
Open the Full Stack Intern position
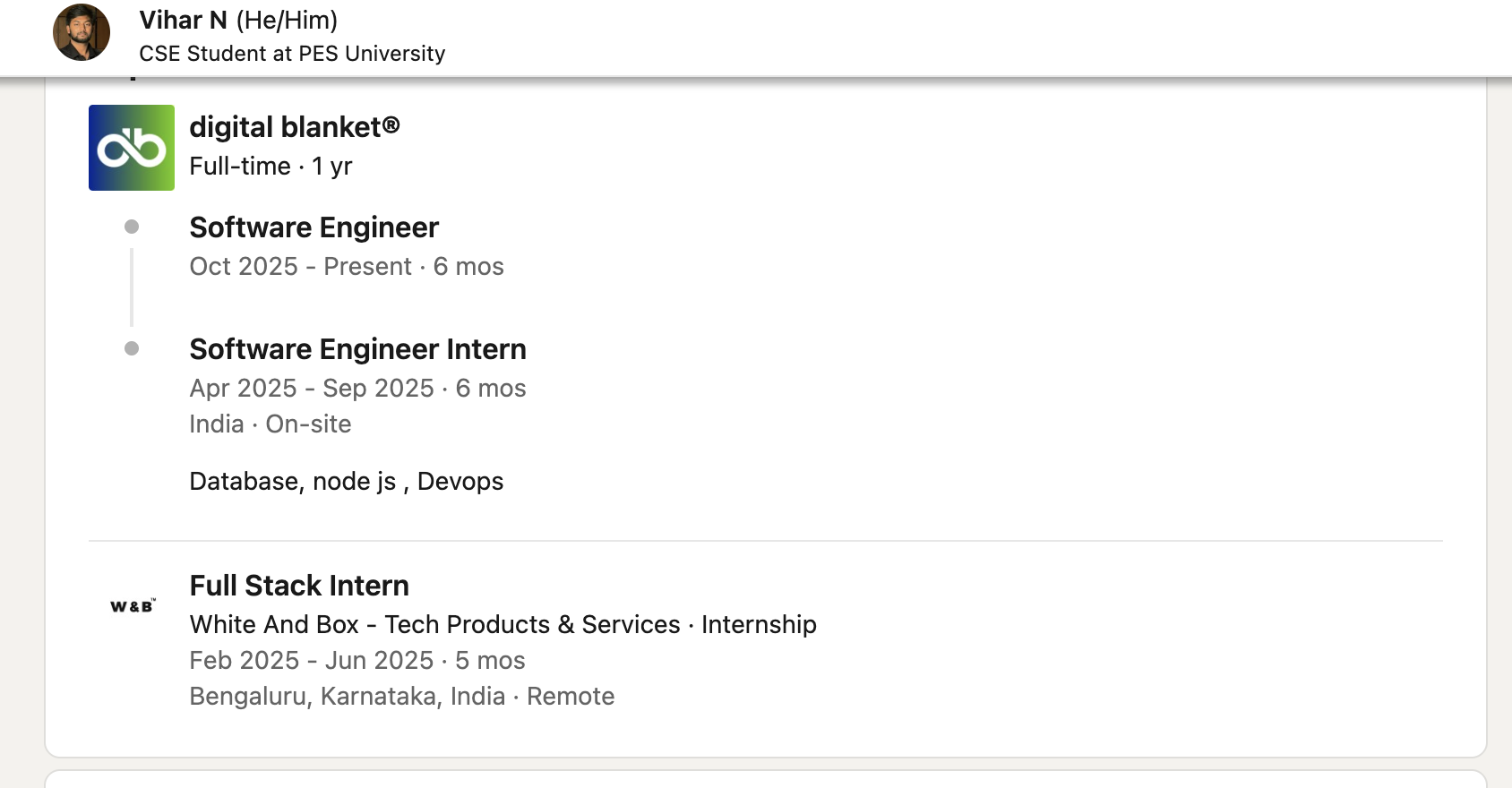tap(299, 585)
